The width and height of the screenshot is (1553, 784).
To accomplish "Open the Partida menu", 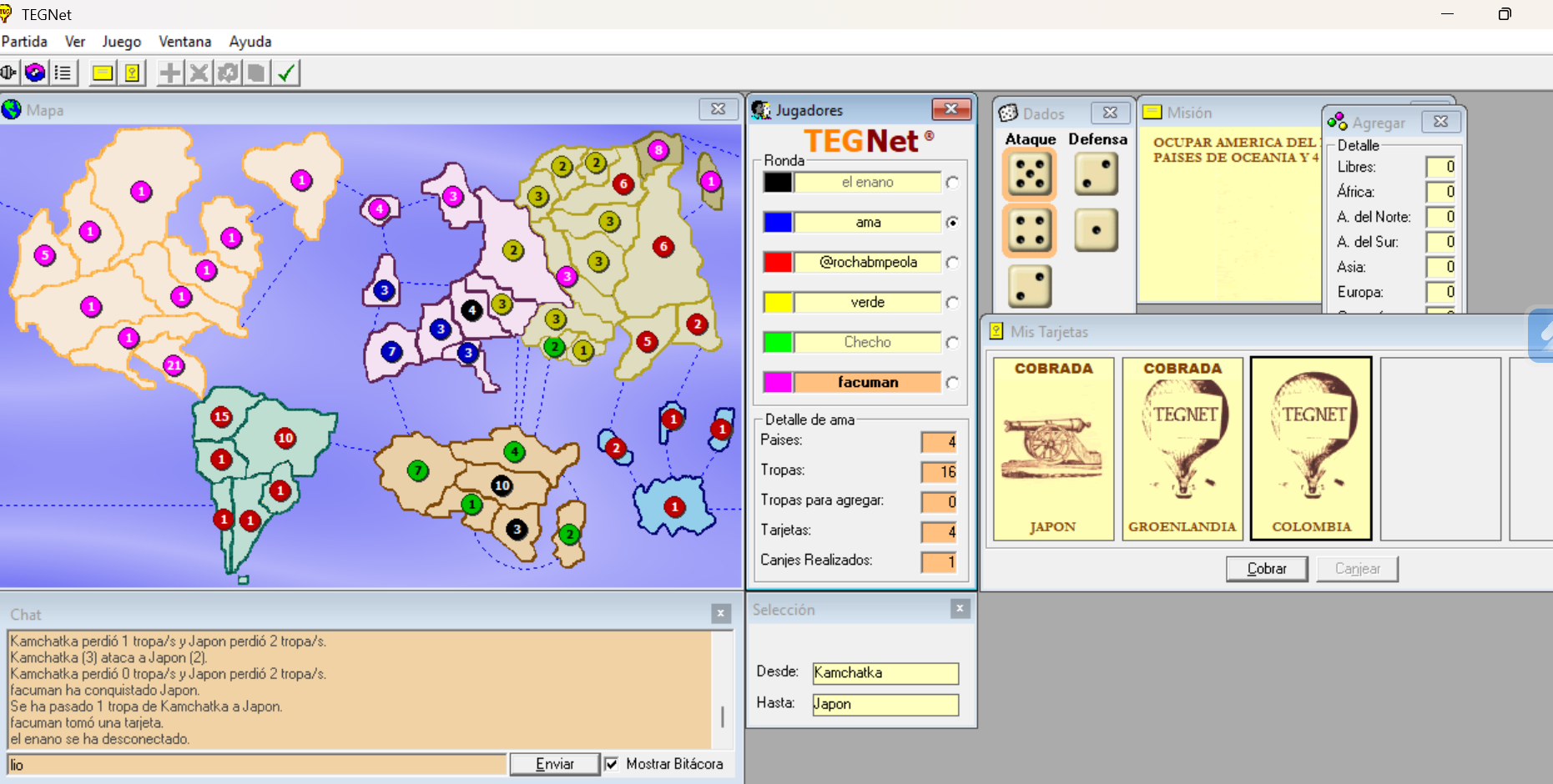I will 24,42.
